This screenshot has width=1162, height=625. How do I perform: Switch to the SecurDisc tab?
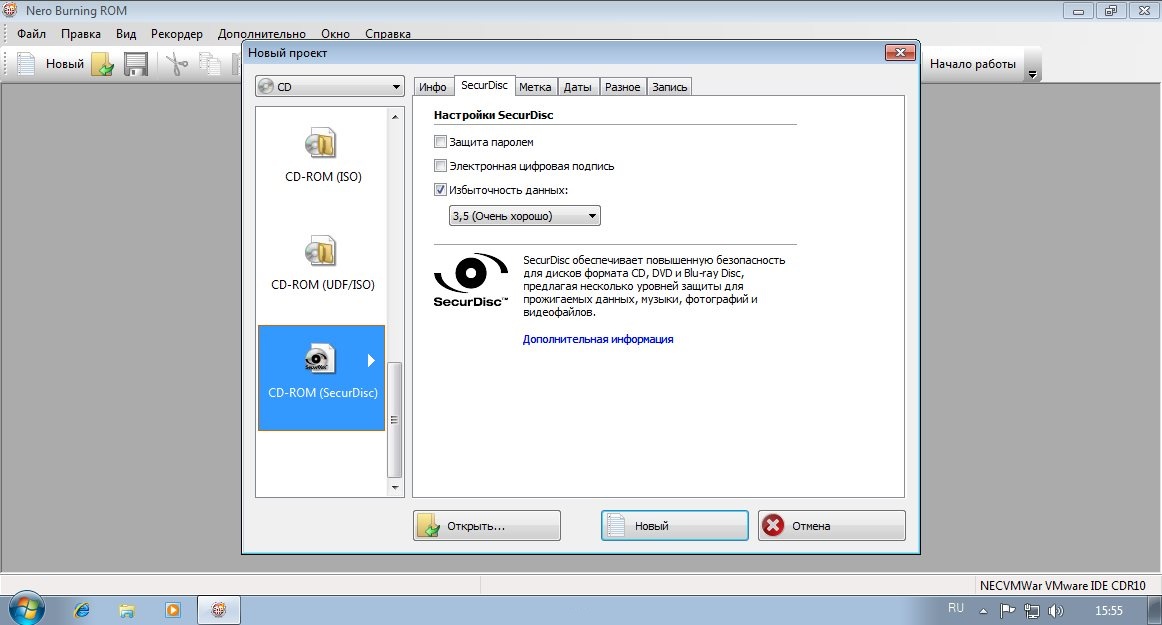click(x=484, y=85)
